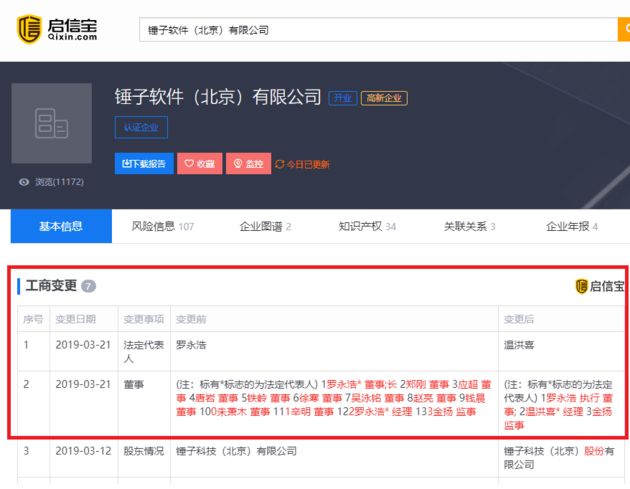Select the 基本信息 tab

(61, 226)
